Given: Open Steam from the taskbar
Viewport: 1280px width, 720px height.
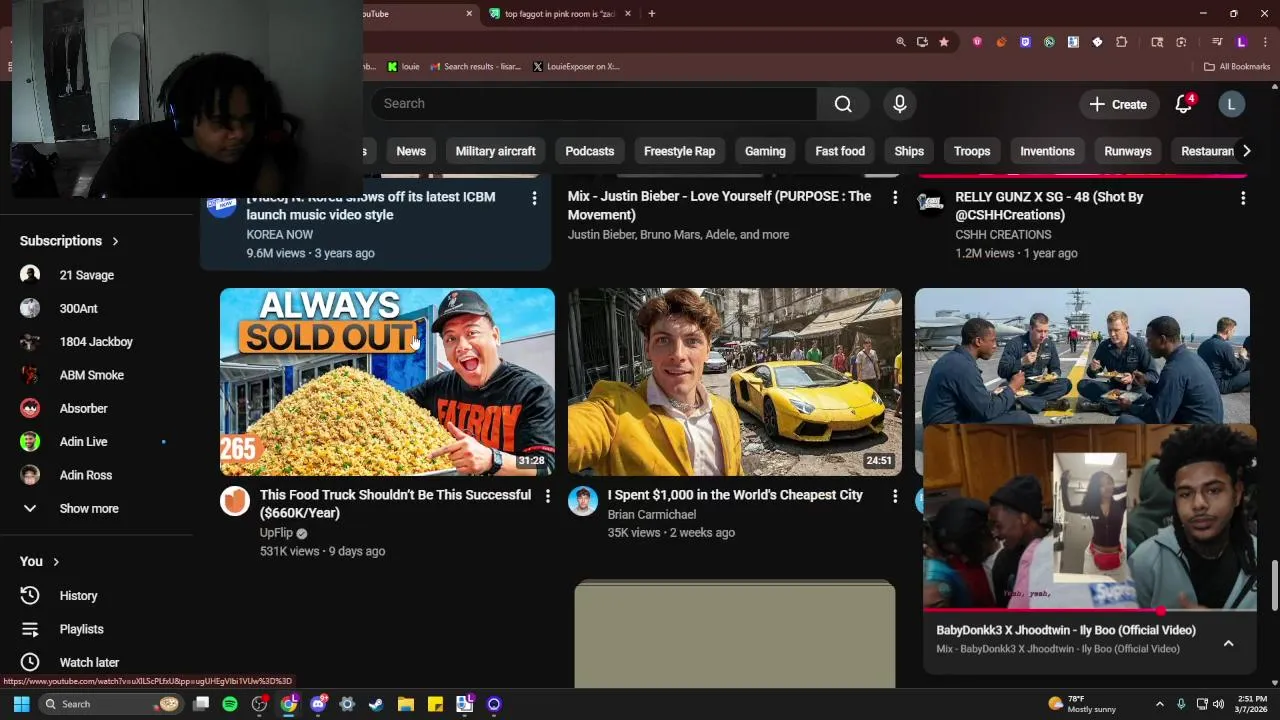Looking at the screenshot, I should [x=376, y=704].
